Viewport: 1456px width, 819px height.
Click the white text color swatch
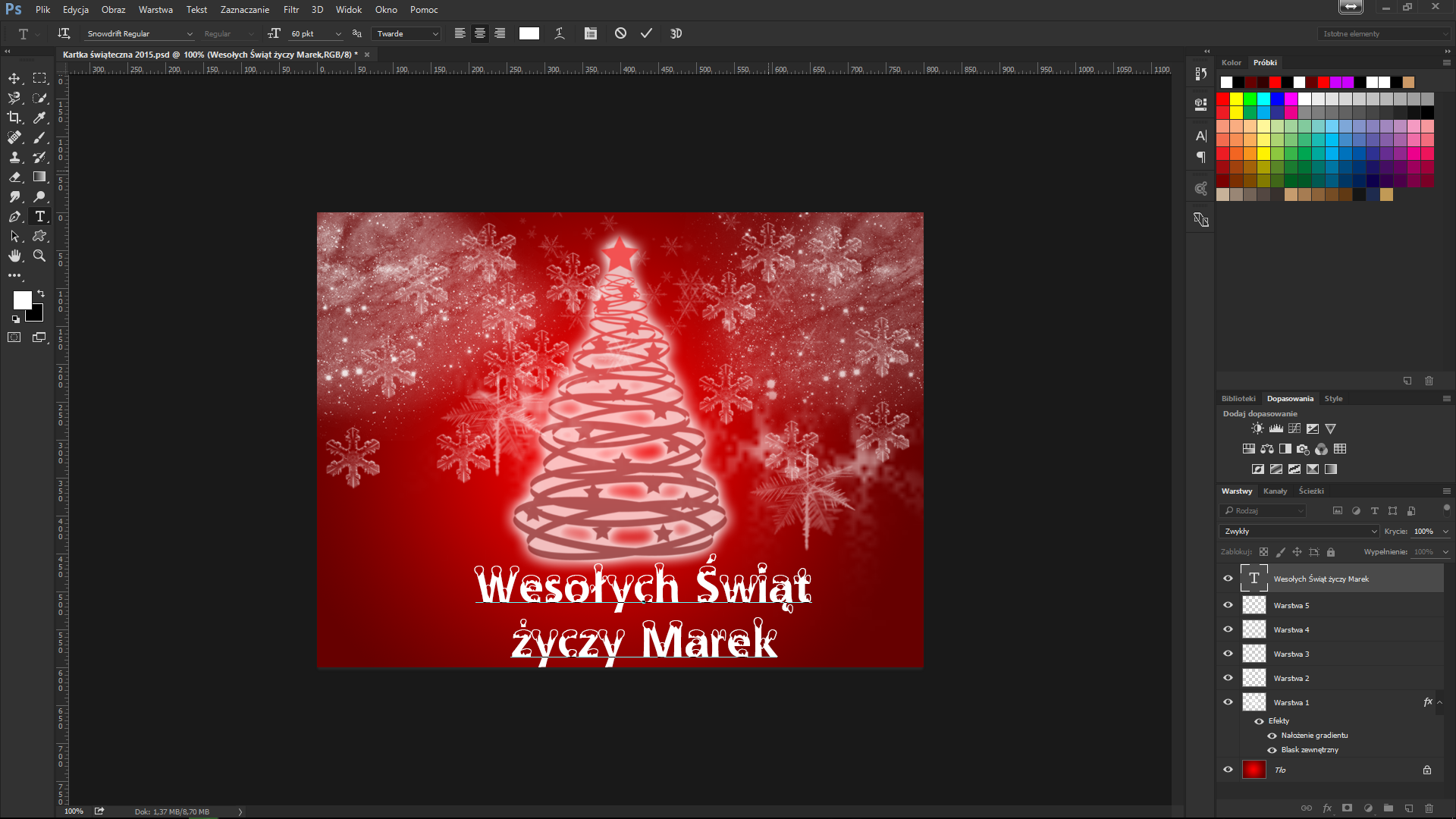[x=529, y=33]
